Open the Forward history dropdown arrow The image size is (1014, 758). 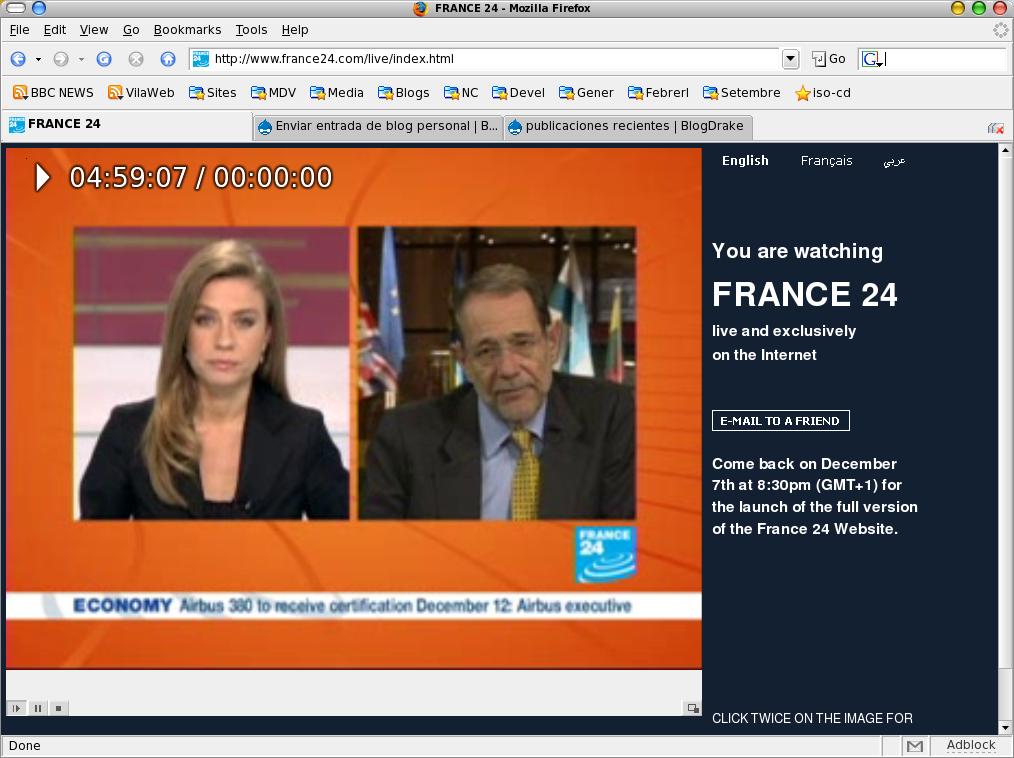(81, 60)
